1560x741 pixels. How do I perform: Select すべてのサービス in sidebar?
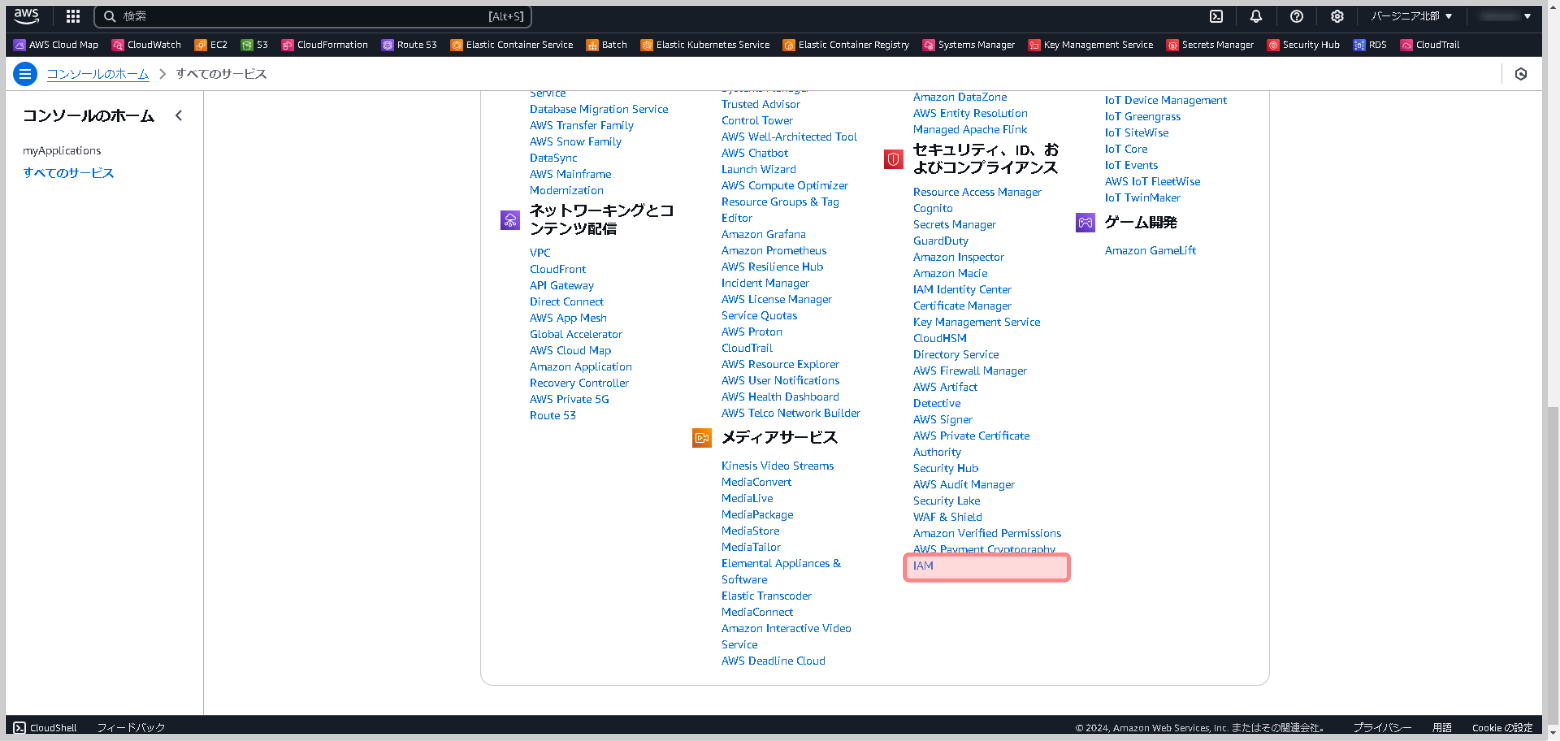click(69, 173)
